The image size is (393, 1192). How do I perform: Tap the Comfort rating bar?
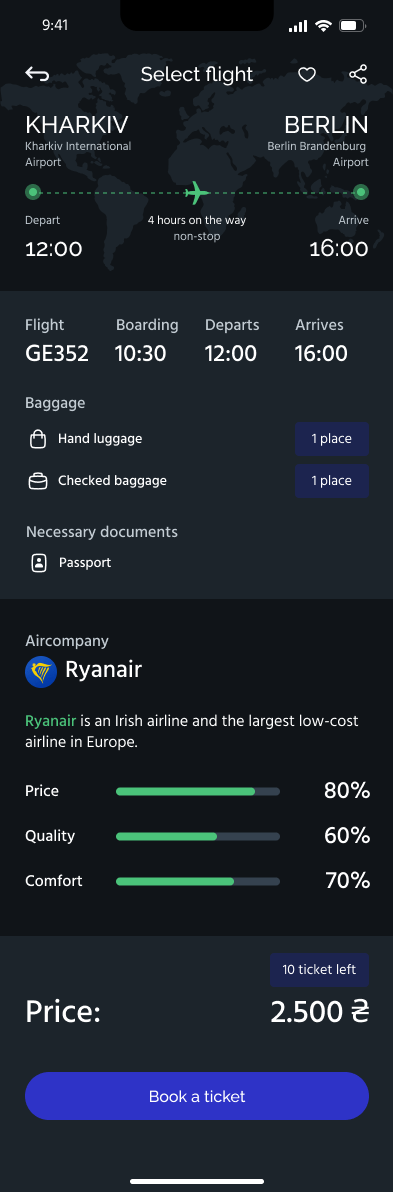tap(198, 881)
